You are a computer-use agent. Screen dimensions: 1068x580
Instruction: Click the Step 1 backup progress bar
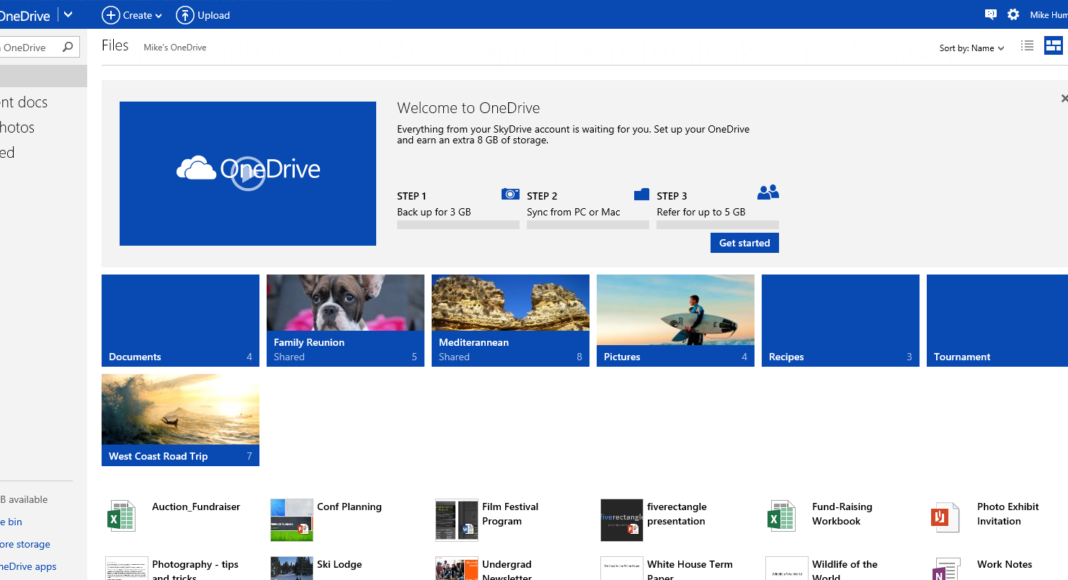457,225
